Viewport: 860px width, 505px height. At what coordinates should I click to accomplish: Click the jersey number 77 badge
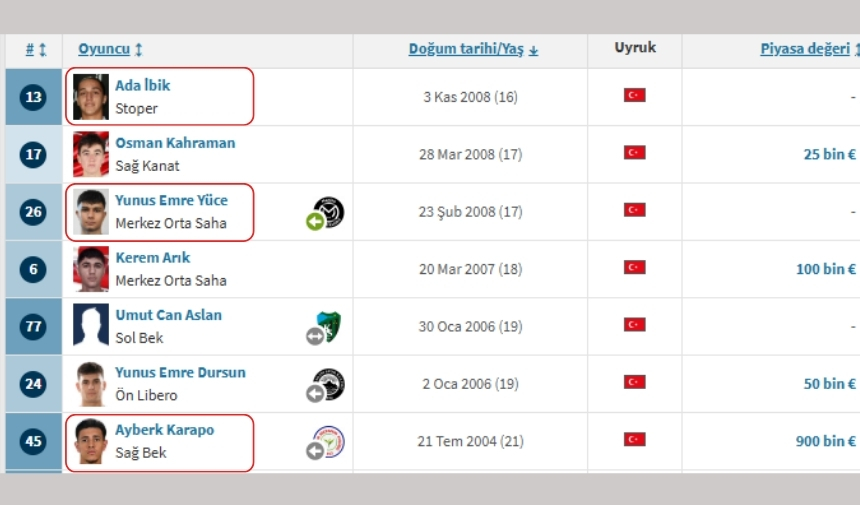(33, 326)
